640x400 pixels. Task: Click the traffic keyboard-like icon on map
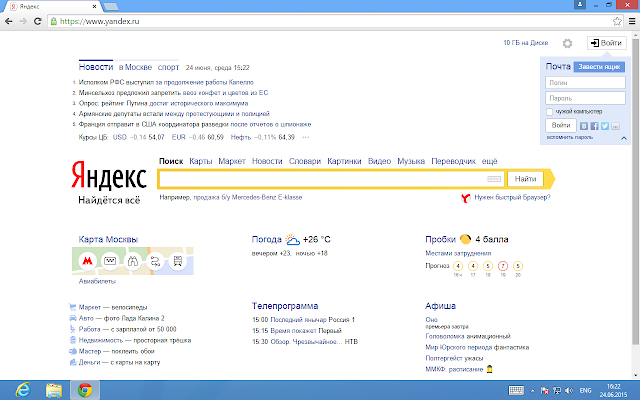pos(110,261)
